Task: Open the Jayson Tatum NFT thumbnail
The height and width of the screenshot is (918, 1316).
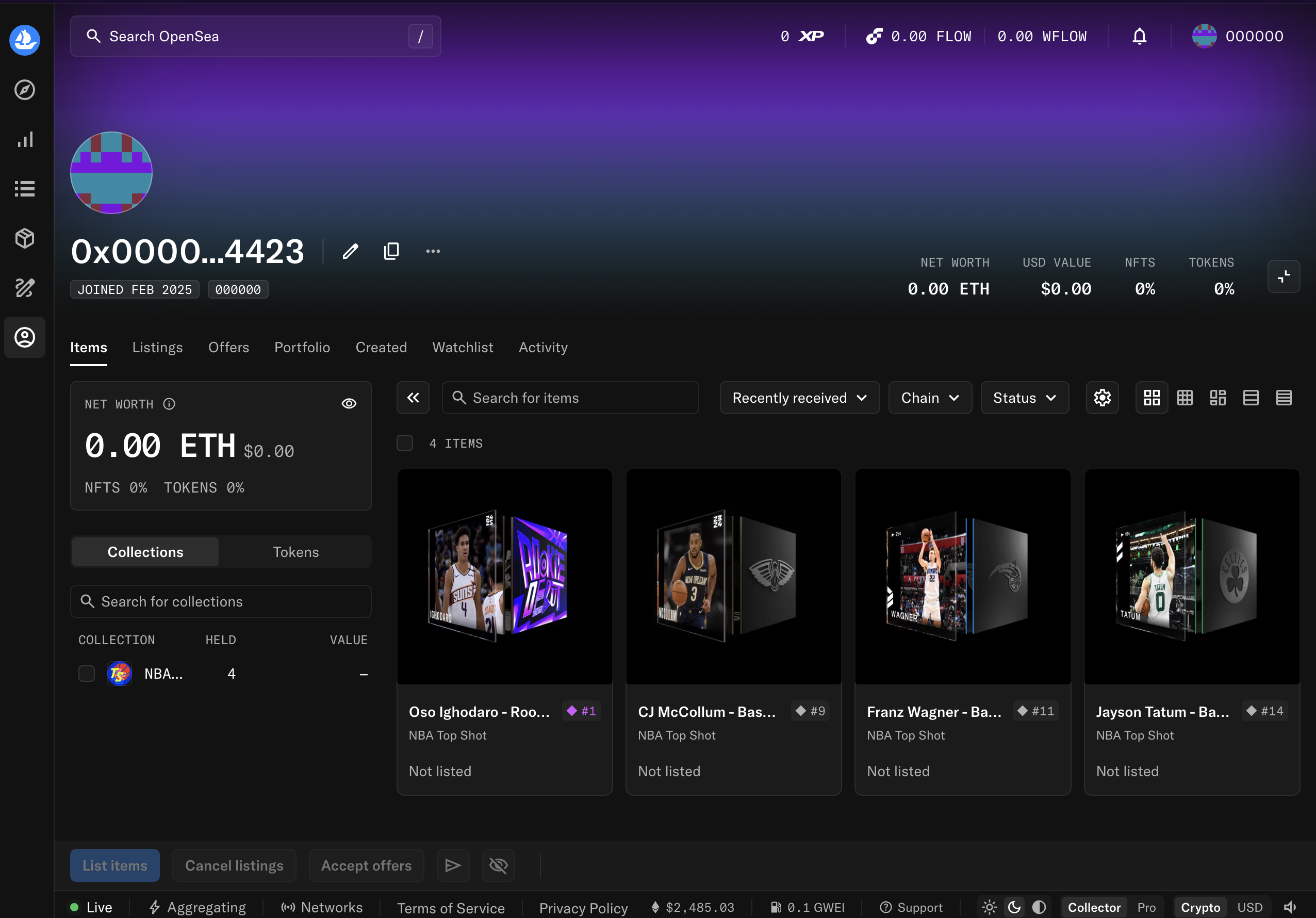Action: pos(1192,576)
